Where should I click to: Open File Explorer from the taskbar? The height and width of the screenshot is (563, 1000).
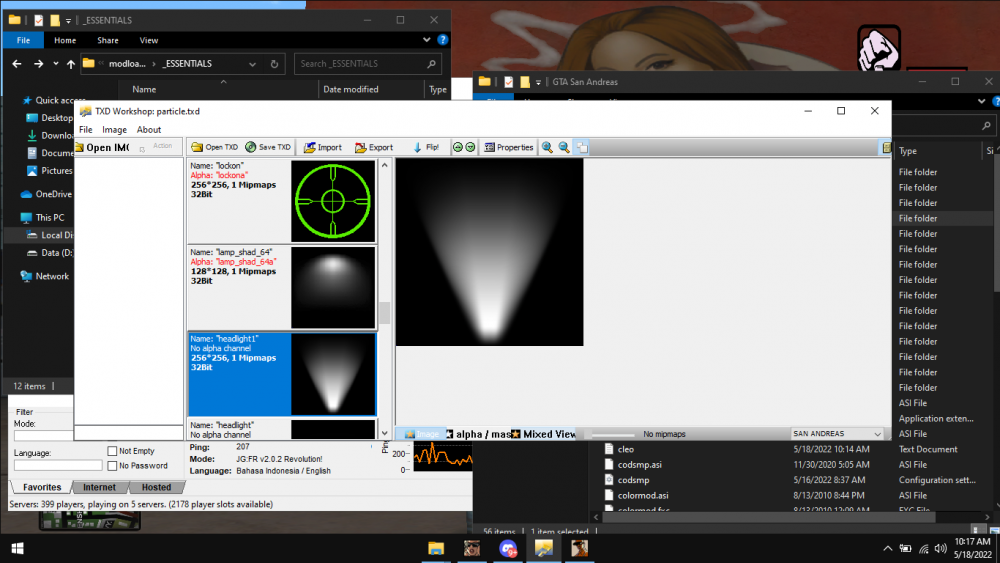coord(436,548)
